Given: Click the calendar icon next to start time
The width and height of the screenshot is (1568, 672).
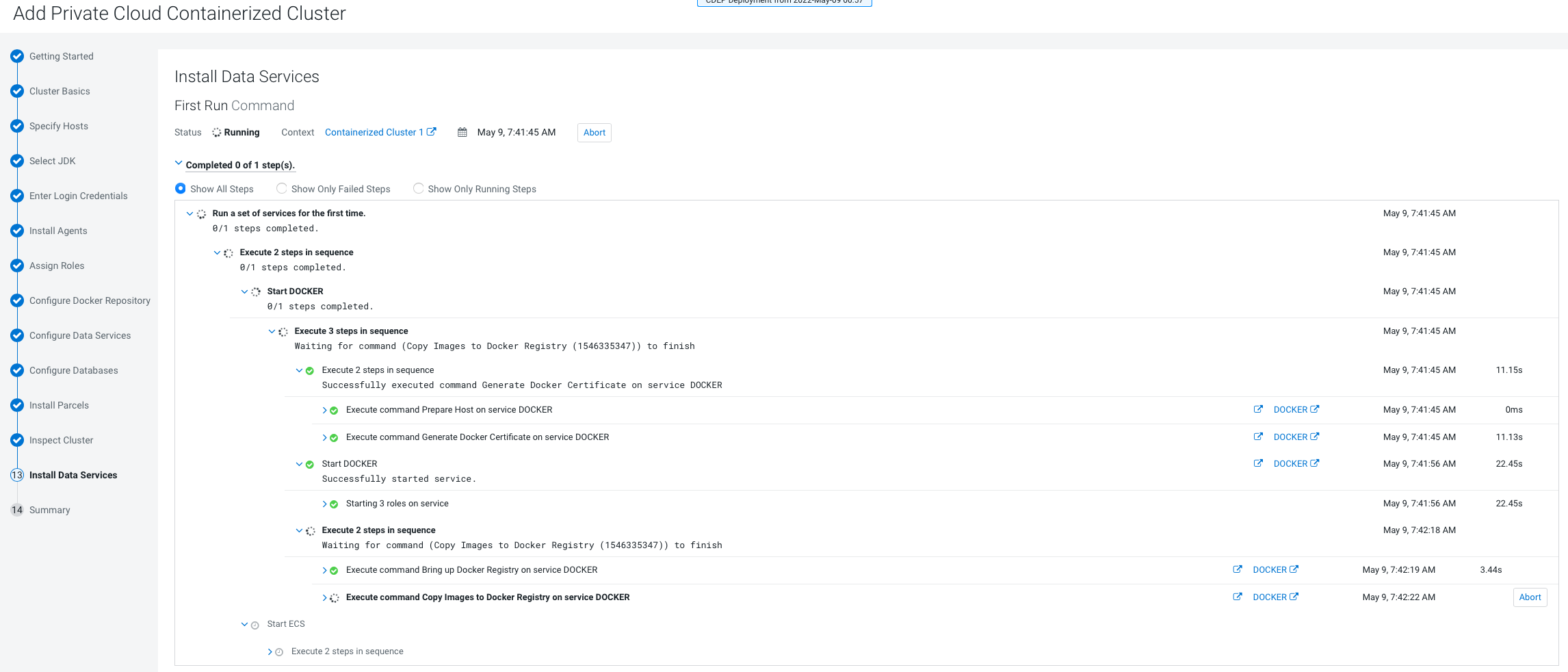Looking at the screenshot, I should click(x=462, y=133).
